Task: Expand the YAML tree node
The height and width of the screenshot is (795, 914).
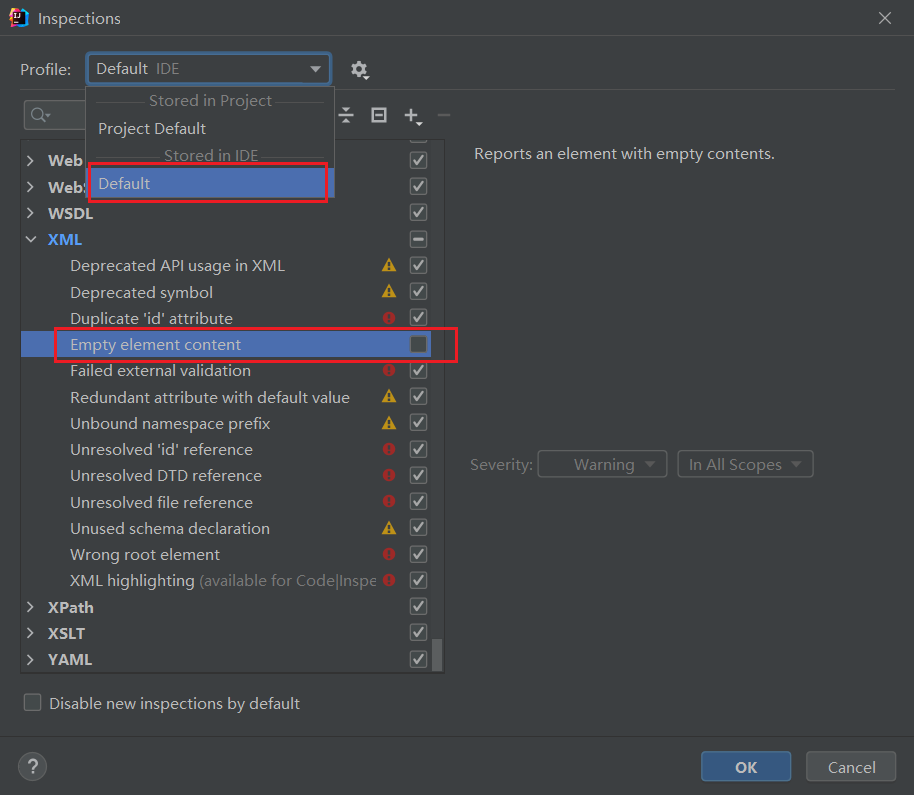Action: pyautogui.click(x=31, y=659)
